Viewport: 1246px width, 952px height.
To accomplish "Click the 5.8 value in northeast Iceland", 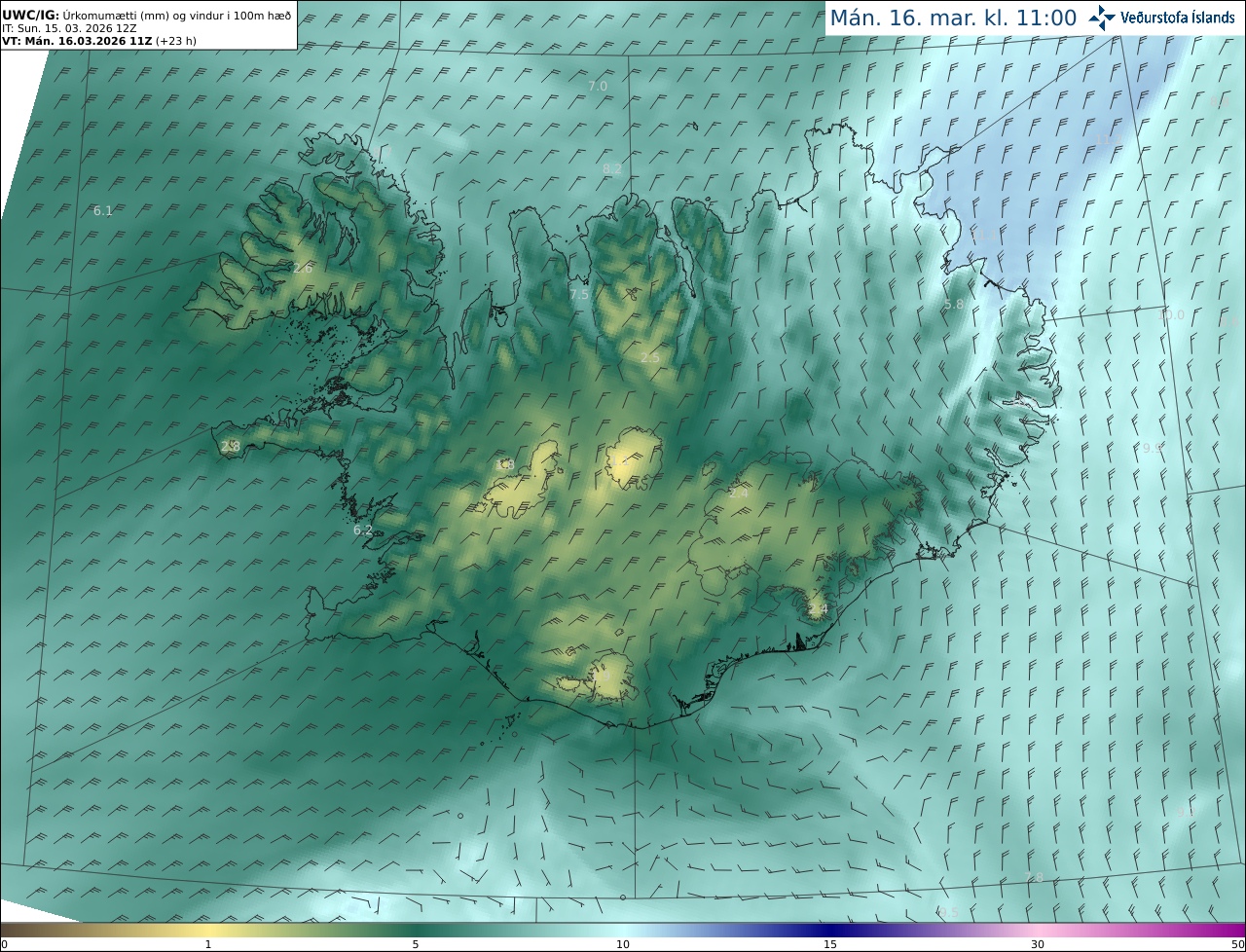I will point(954,305).
